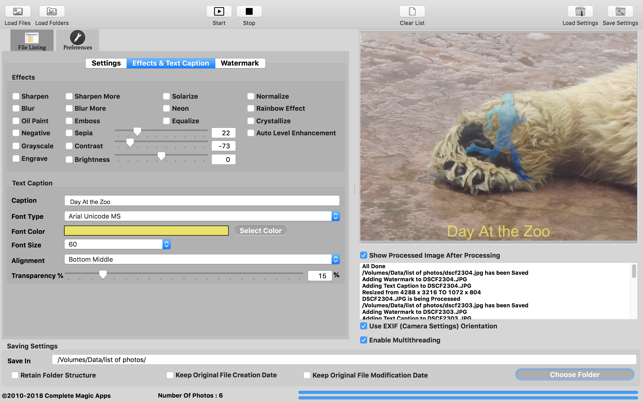Check the Negative effect
The image size is (643, 402).
[16, 133]
